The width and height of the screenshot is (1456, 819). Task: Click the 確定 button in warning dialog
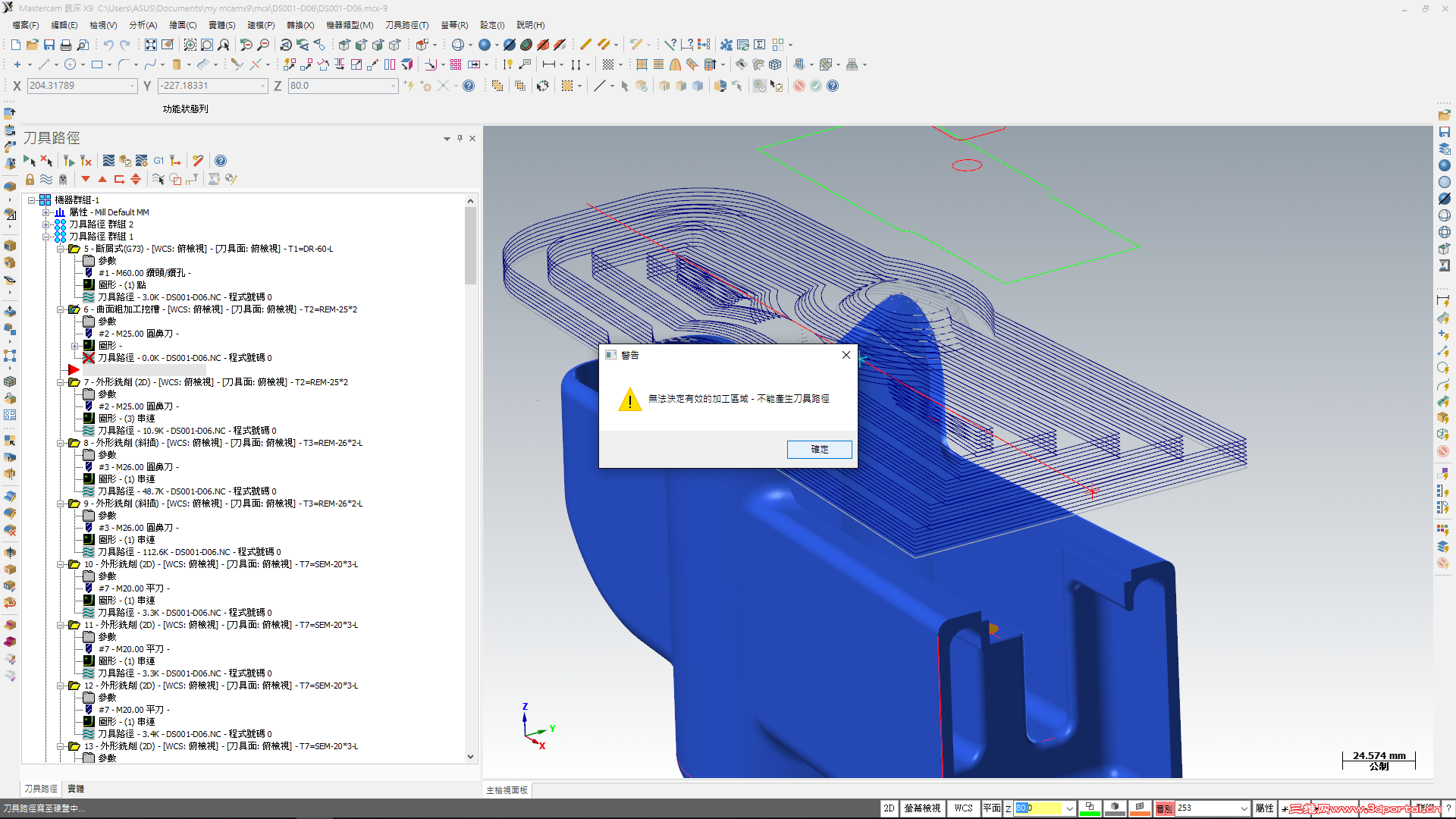click(x=819, y=450)
